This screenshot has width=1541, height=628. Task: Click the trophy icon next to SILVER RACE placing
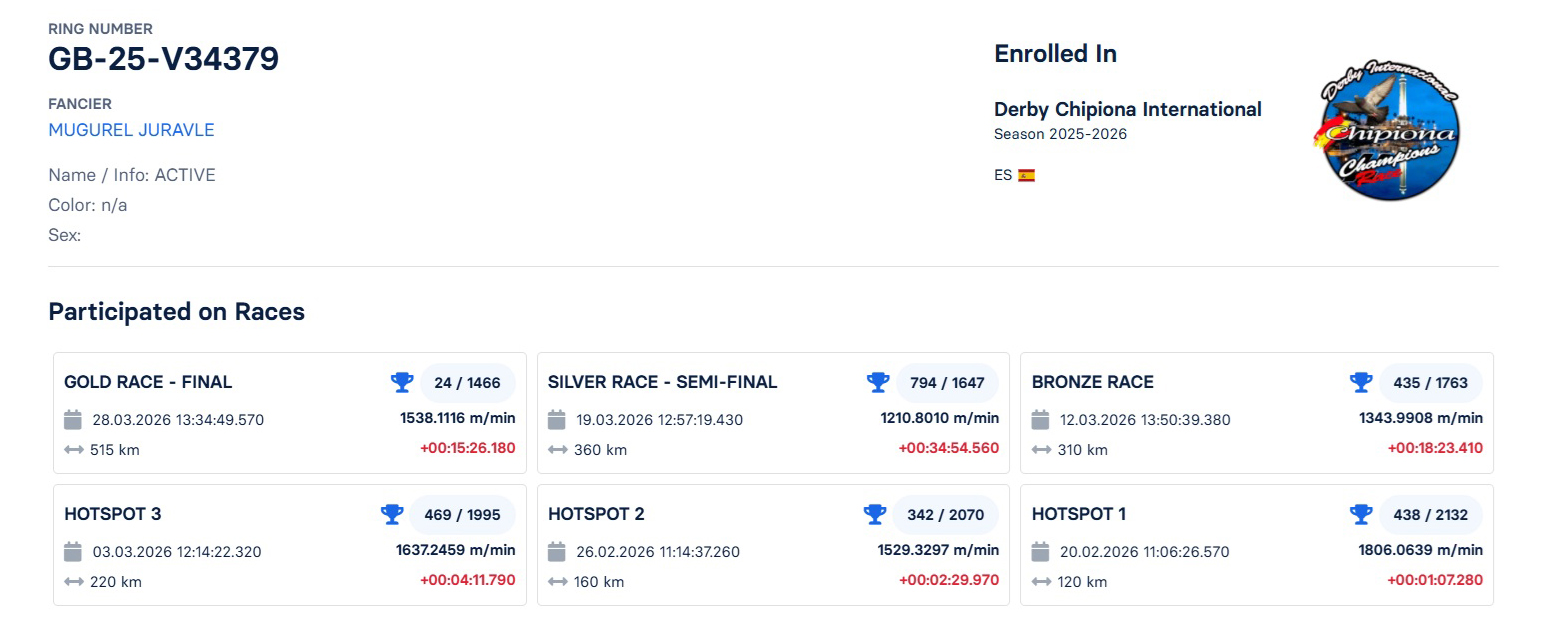(x=878, y=382)
